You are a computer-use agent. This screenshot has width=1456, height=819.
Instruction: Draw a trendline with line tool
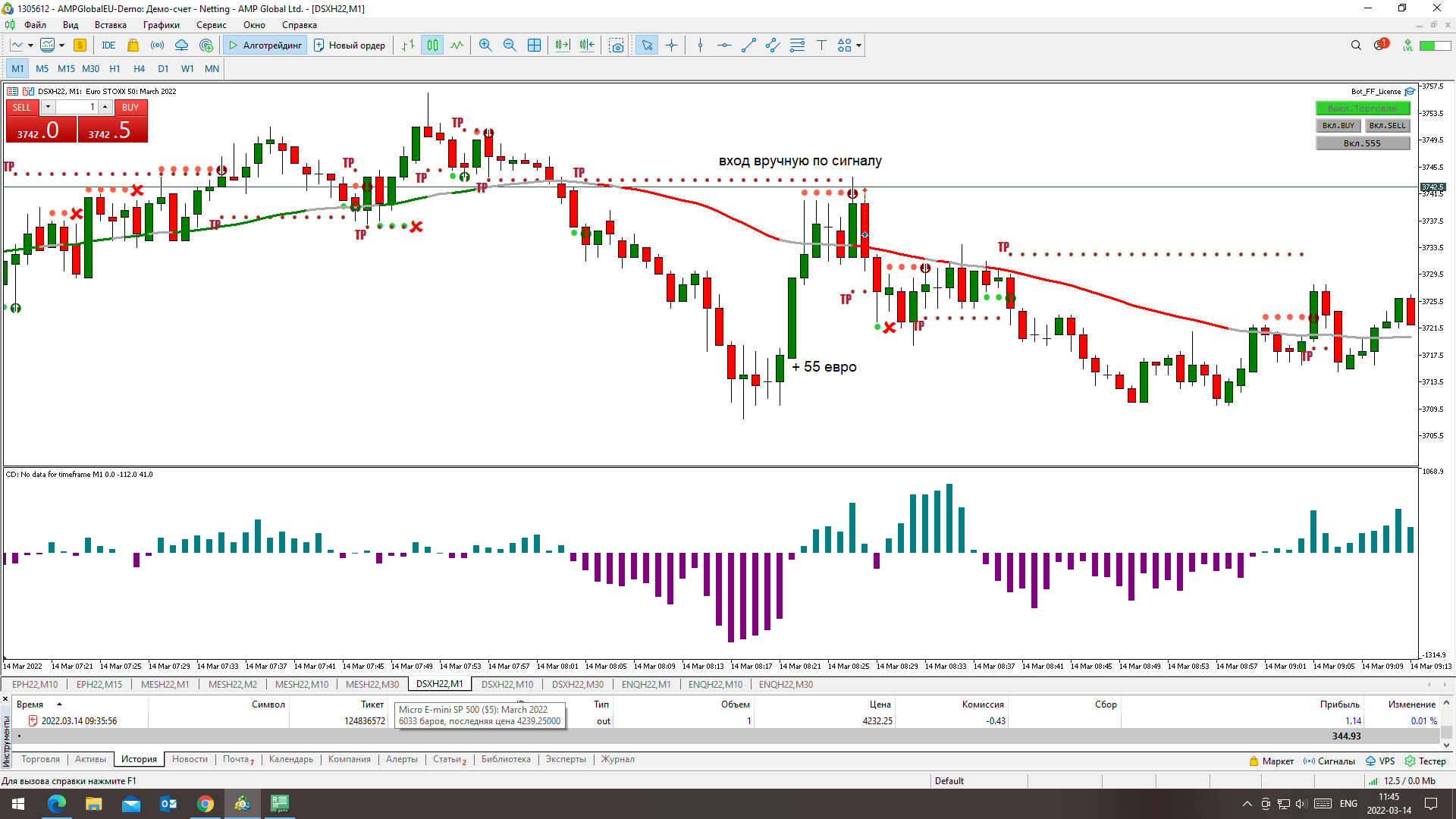click(748, 45)
